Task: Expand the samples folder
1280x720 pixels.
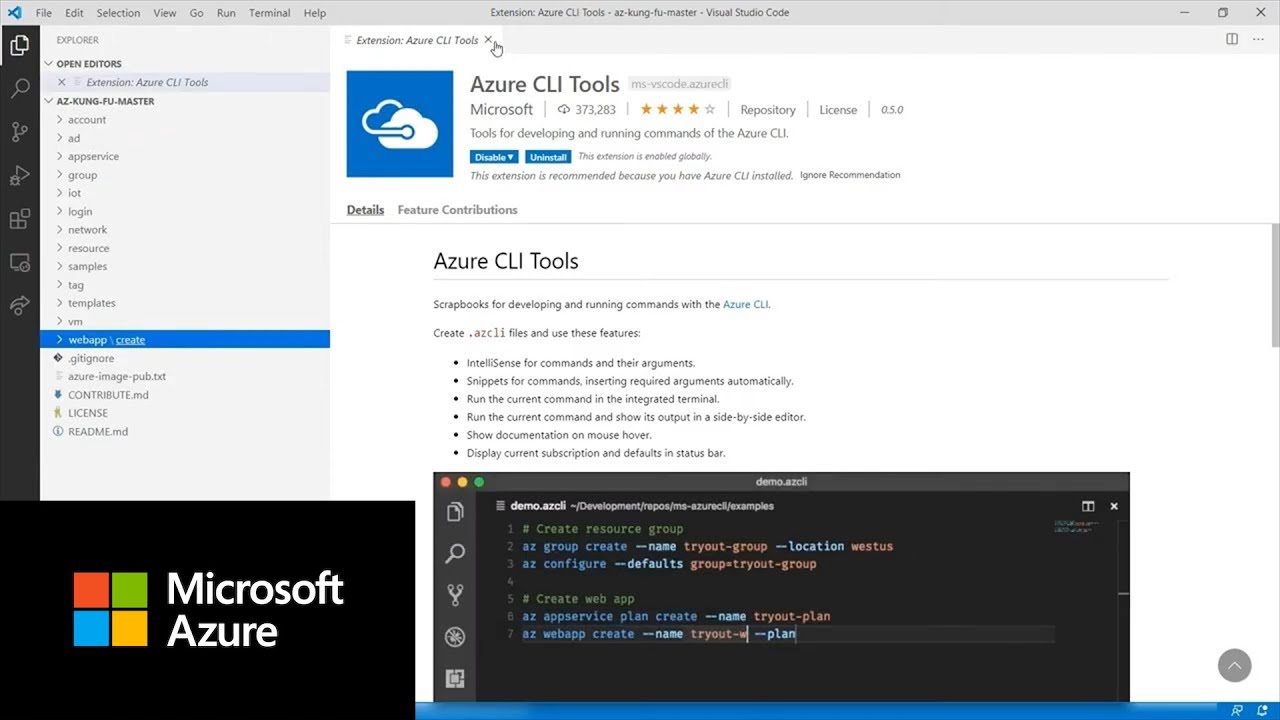Action: (x=185, y=266)
